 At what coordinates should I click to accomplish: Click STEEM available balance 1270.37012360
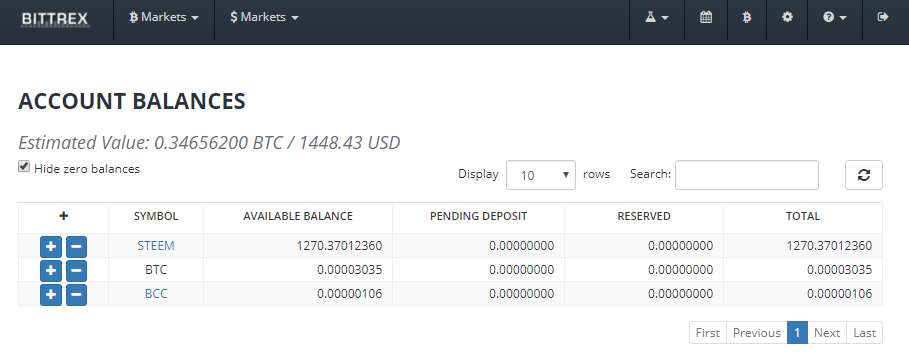tap(339, 246)
